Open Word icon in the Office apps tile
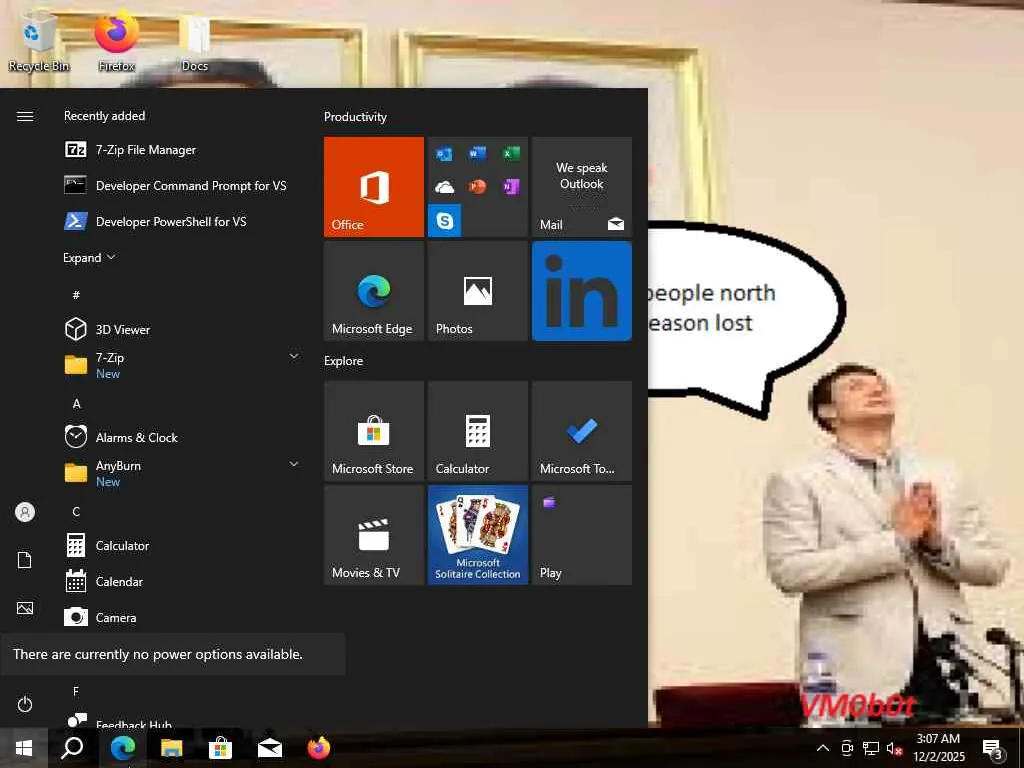 point(477,154)
